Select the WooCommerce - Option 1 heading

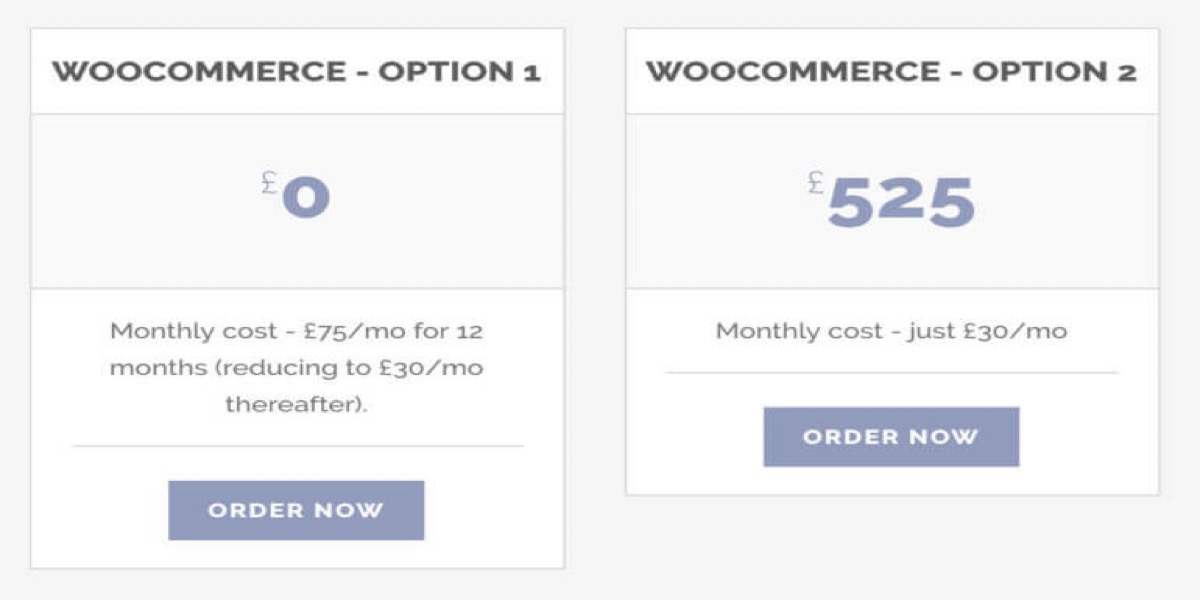pos(297,72)
